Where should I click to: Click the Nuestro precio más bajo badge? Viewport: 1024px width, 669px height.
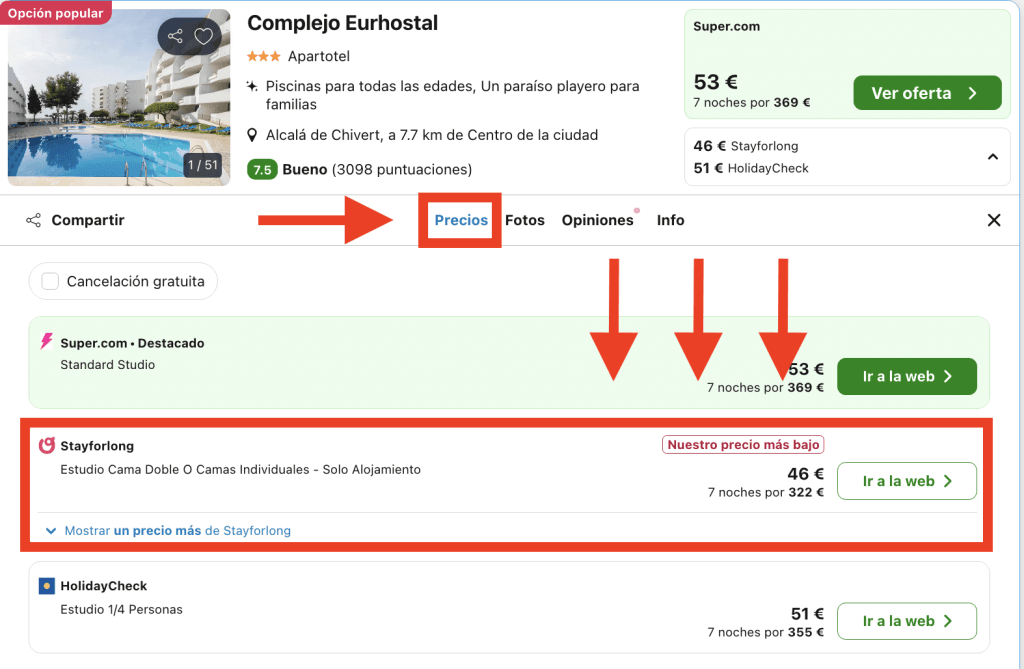743,445
